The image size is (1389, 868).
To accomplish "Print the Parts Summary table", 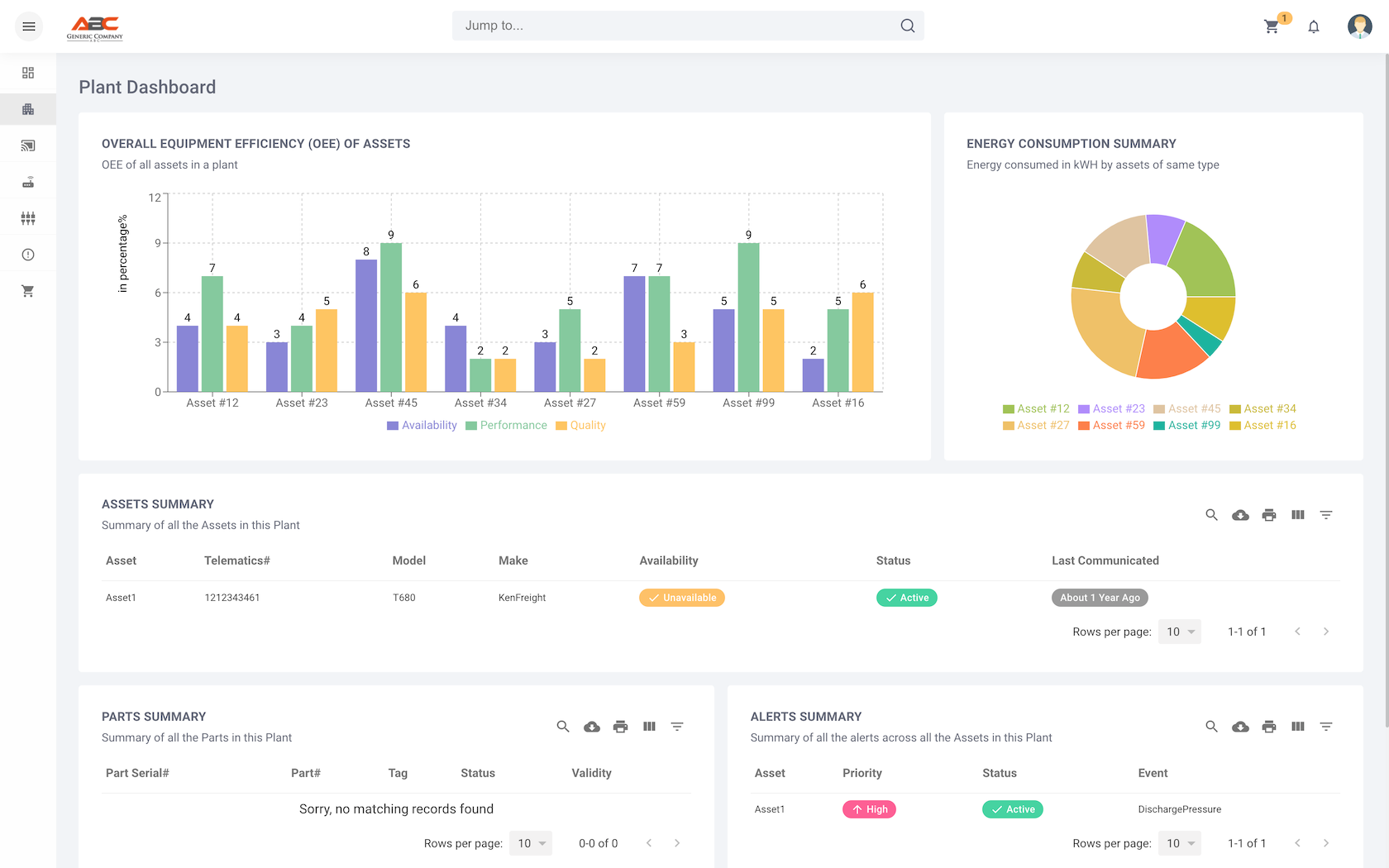I will 621,727.
